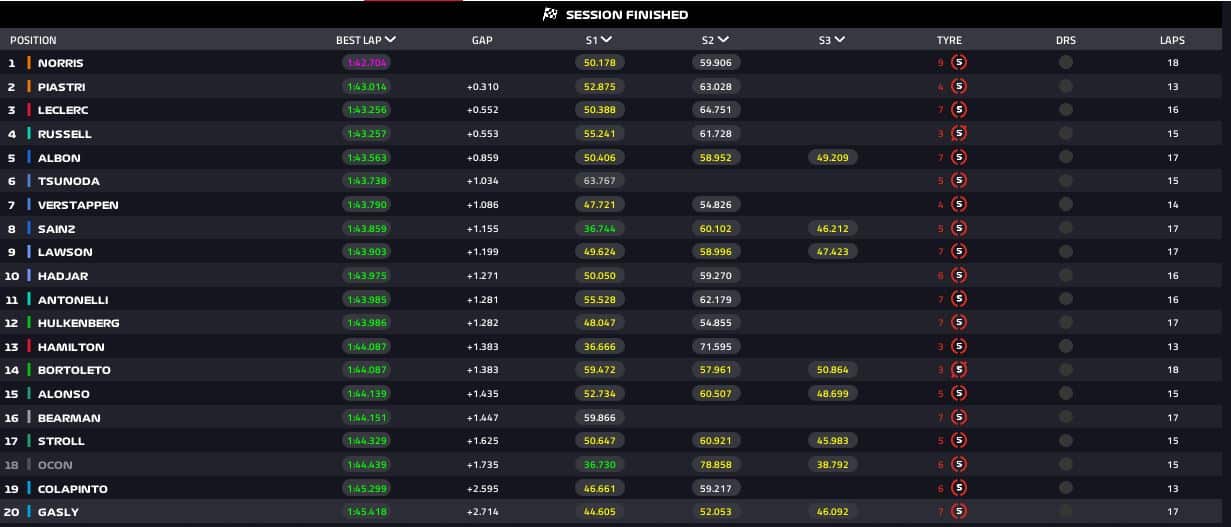Click the Position column header

(x=33, y=41)
